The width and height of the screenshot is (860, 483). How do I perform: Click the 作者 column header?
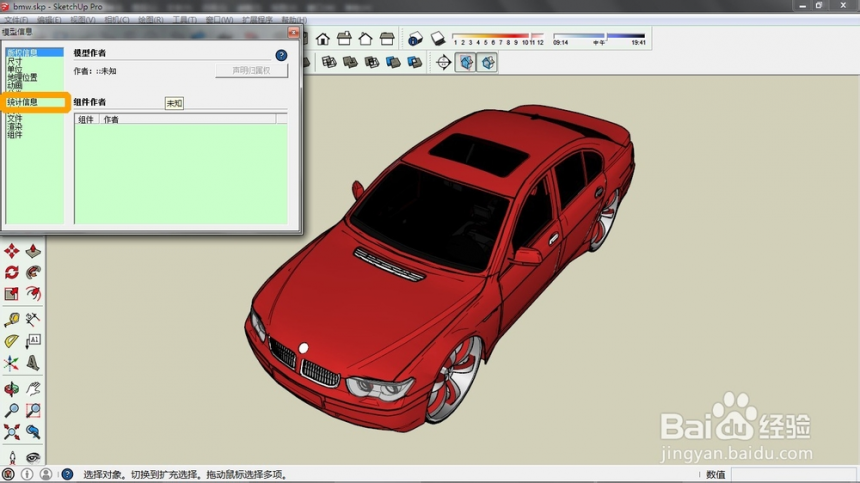point(188,119)
